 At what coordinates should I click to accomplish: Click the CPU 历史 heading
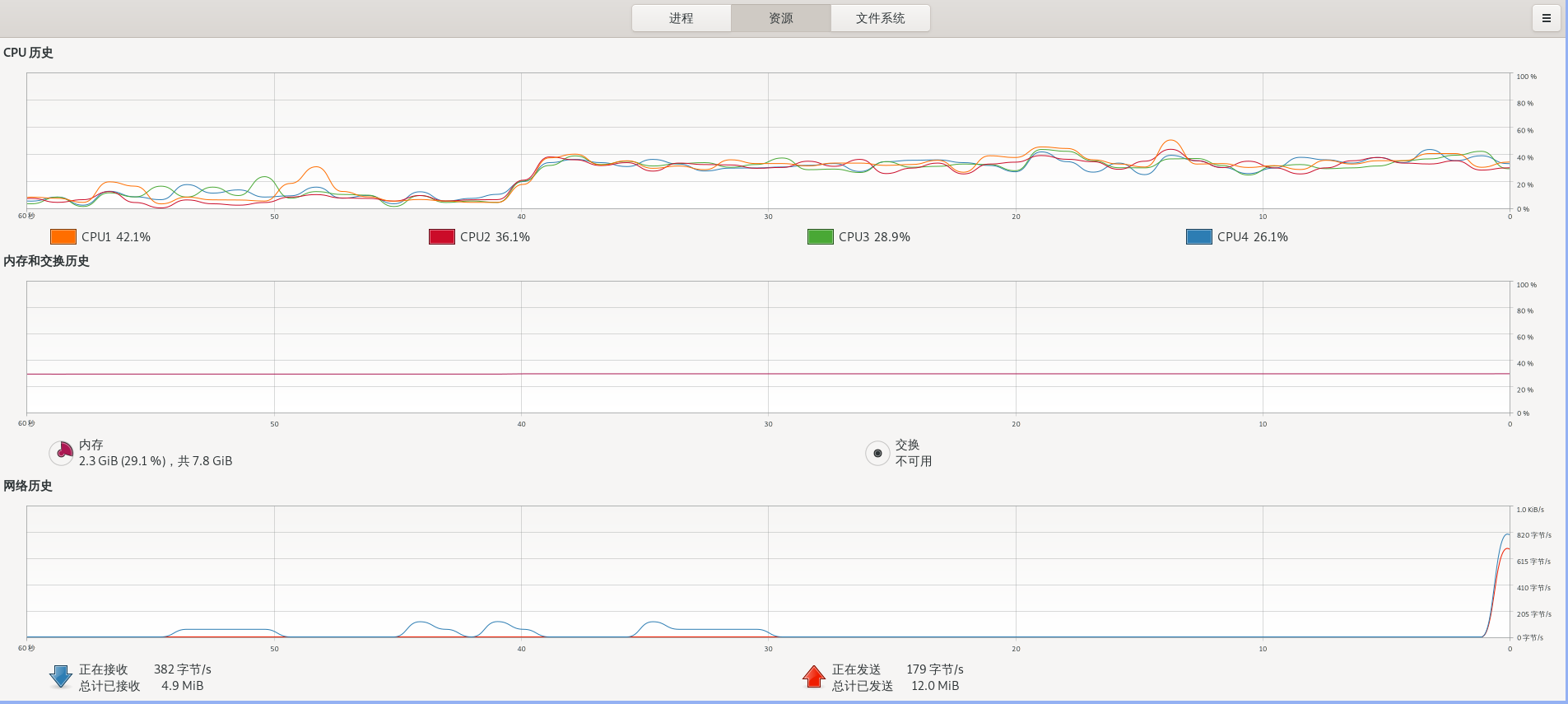(x=28, y=53)
